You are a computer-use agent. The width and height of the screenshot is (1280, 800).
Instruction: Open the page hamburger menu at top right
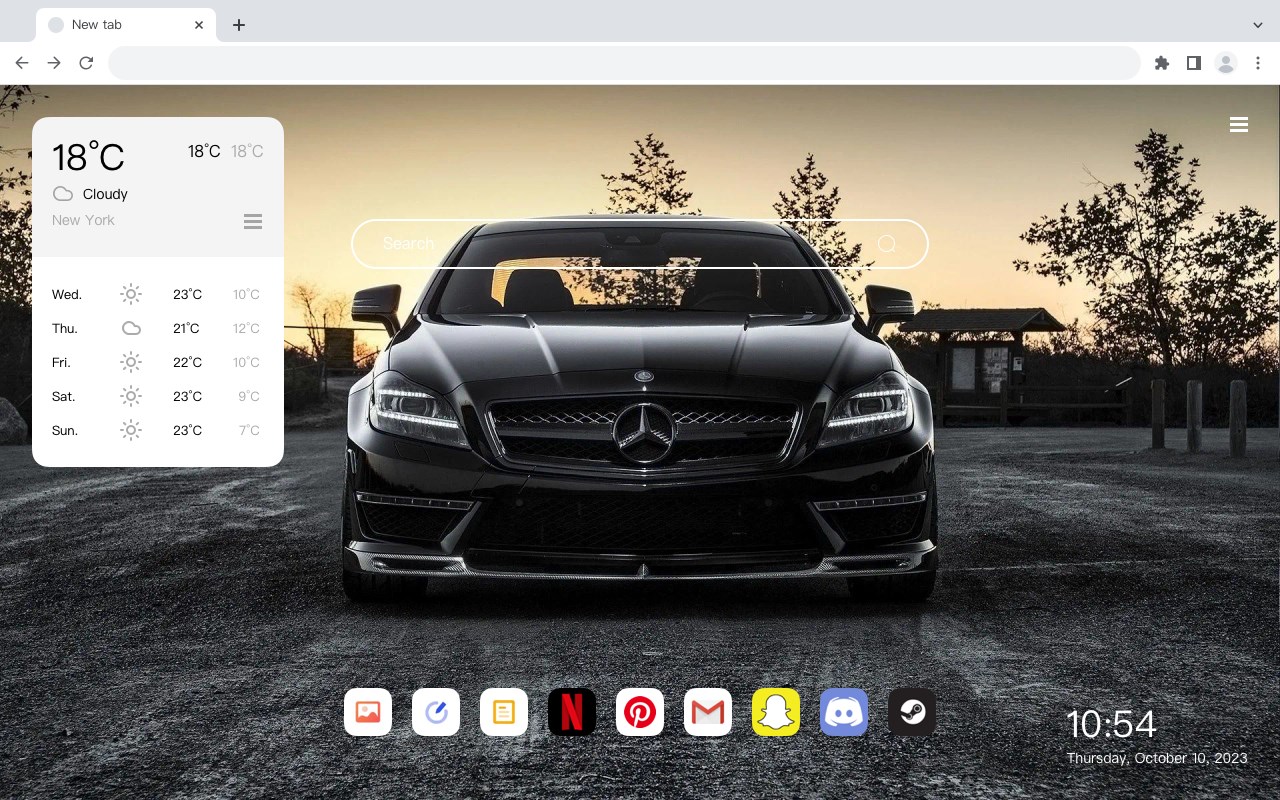tap(1239, 124)
